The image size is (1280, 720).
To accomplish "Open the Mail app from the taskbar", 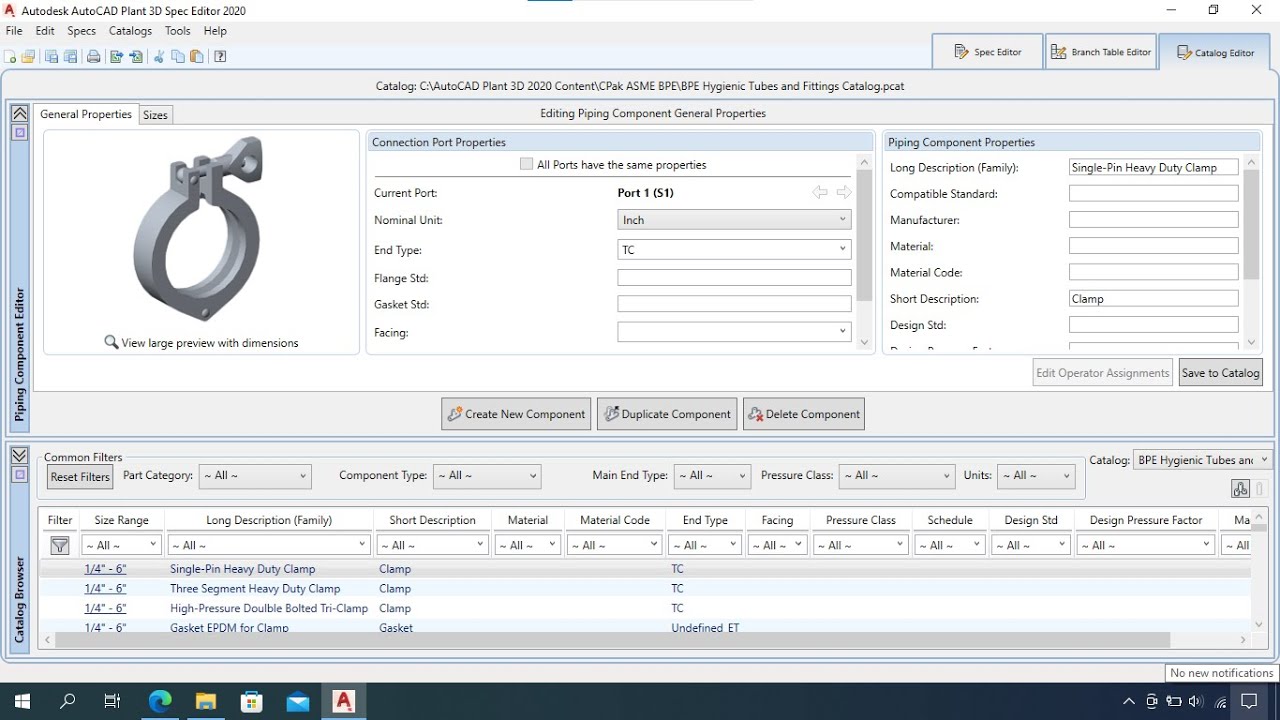I will [297, 702].
